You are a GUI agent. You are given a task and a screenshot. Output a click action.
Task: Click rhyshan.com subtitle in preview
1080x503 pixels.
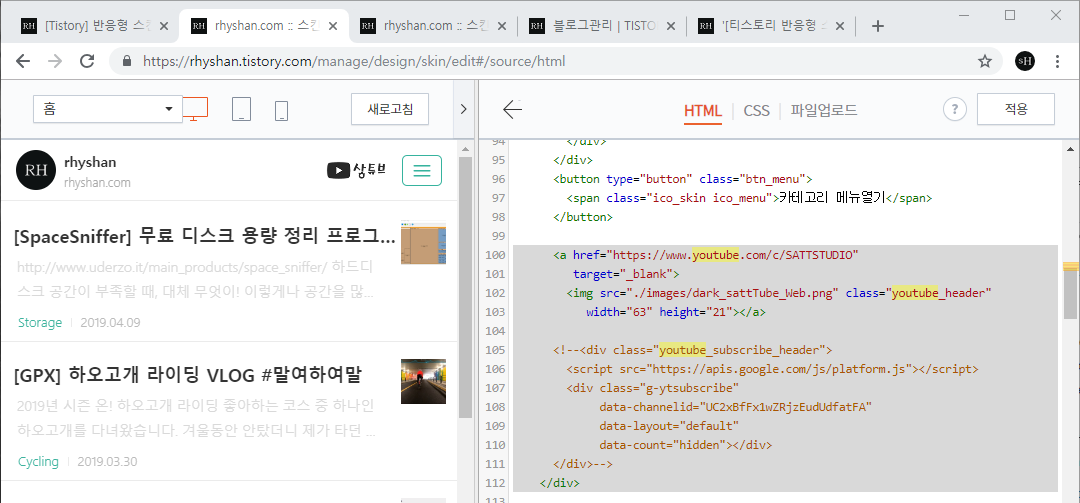(x=97, y=183)
